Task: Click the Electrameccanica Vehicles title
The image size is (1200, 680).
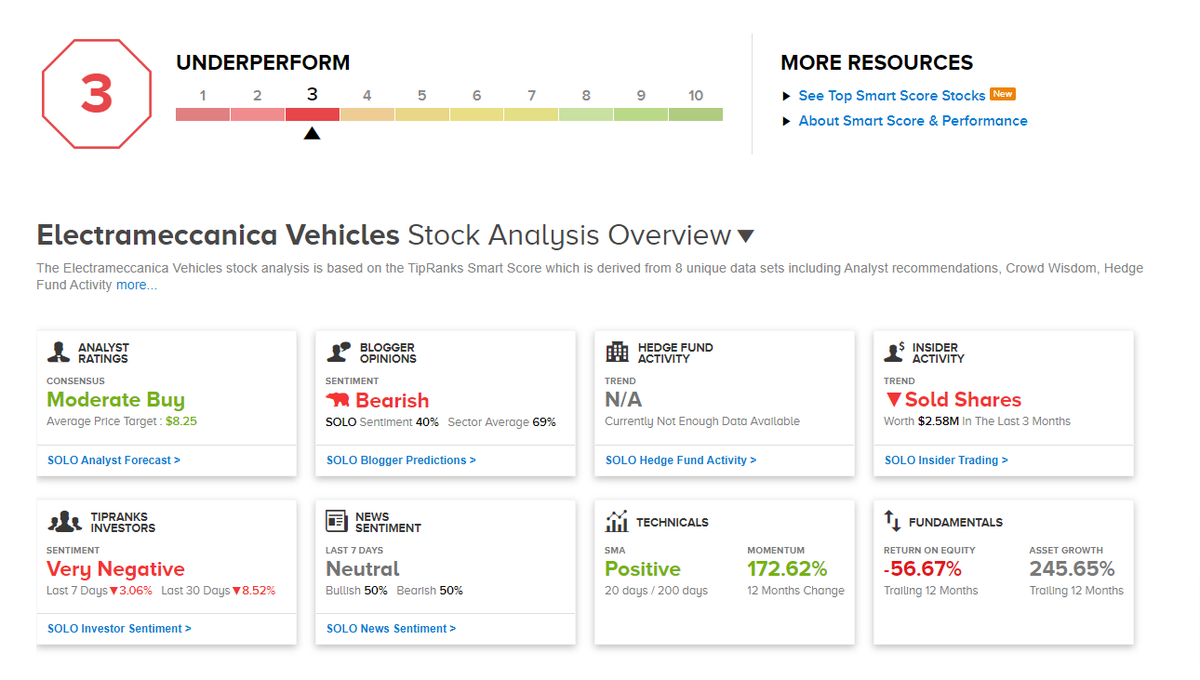Action: (218, 235)
